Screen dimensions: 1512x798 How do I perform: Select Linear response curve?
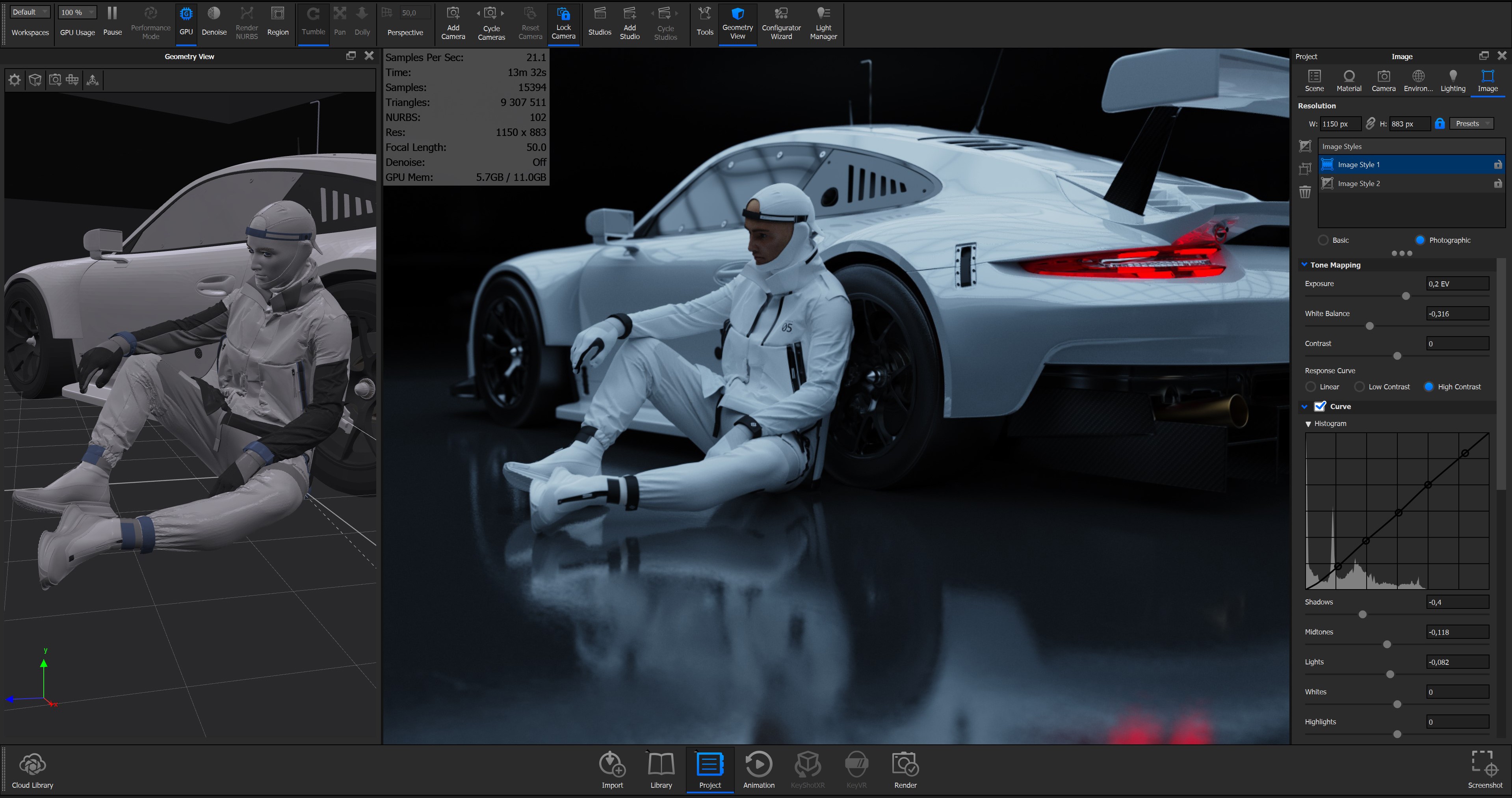(x=1311, y=387)
